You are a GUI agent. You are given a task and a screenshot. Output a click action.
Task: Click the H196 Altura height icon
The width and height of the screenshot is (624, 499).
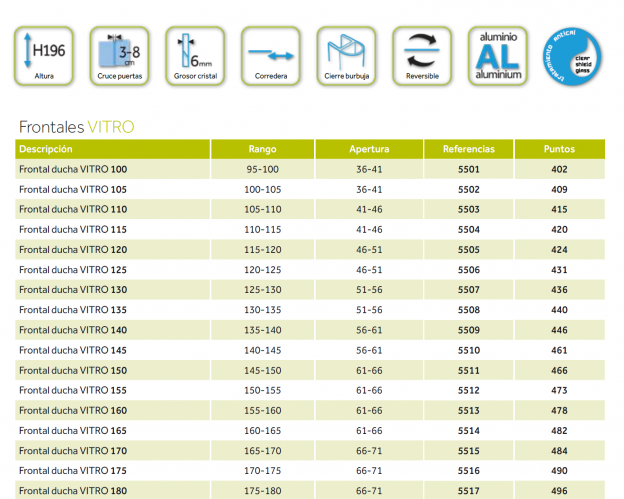click(43, 55)
